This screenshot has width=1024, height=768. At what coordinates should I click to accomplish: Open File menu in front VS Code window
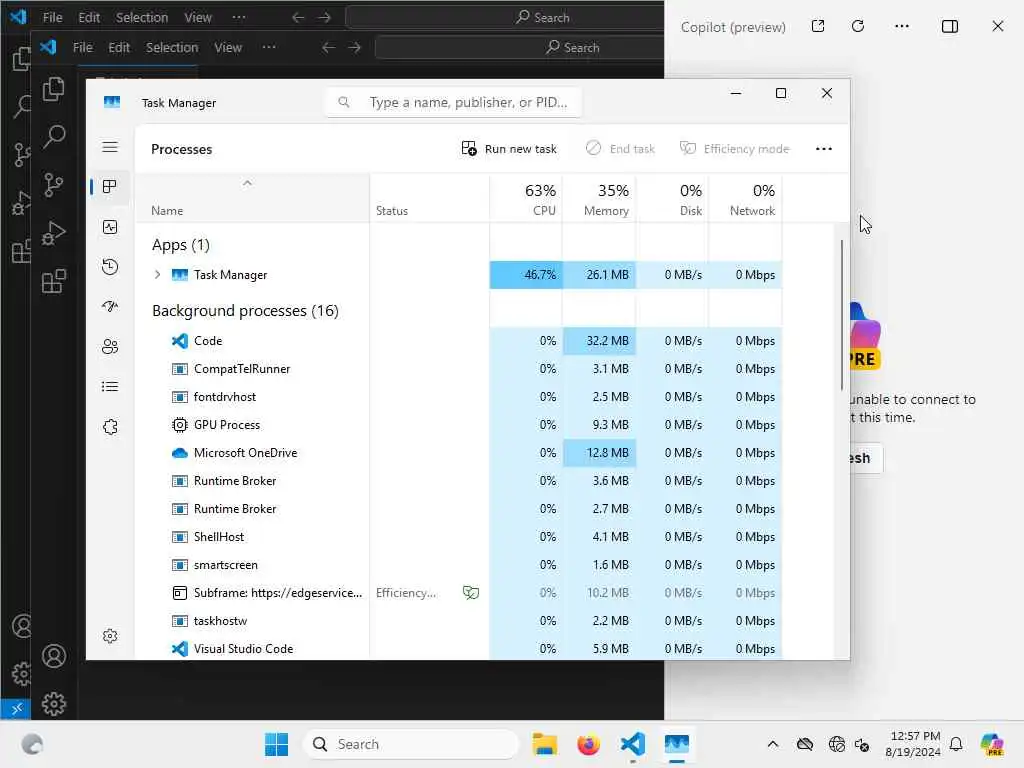82,47
